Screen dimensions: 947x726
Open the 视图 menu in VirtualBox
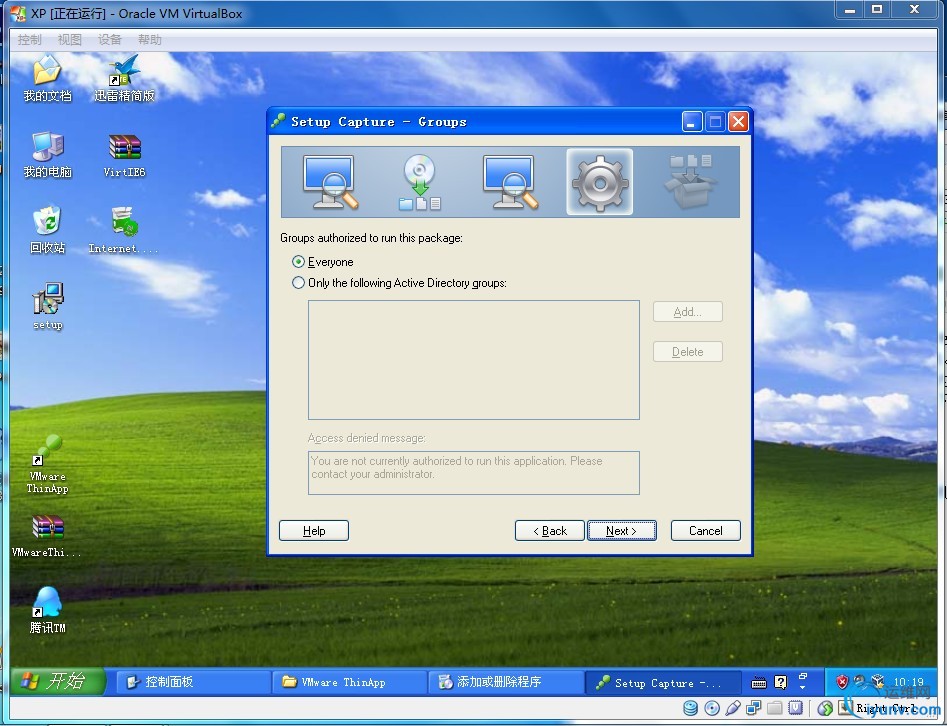tap(69, 40)
